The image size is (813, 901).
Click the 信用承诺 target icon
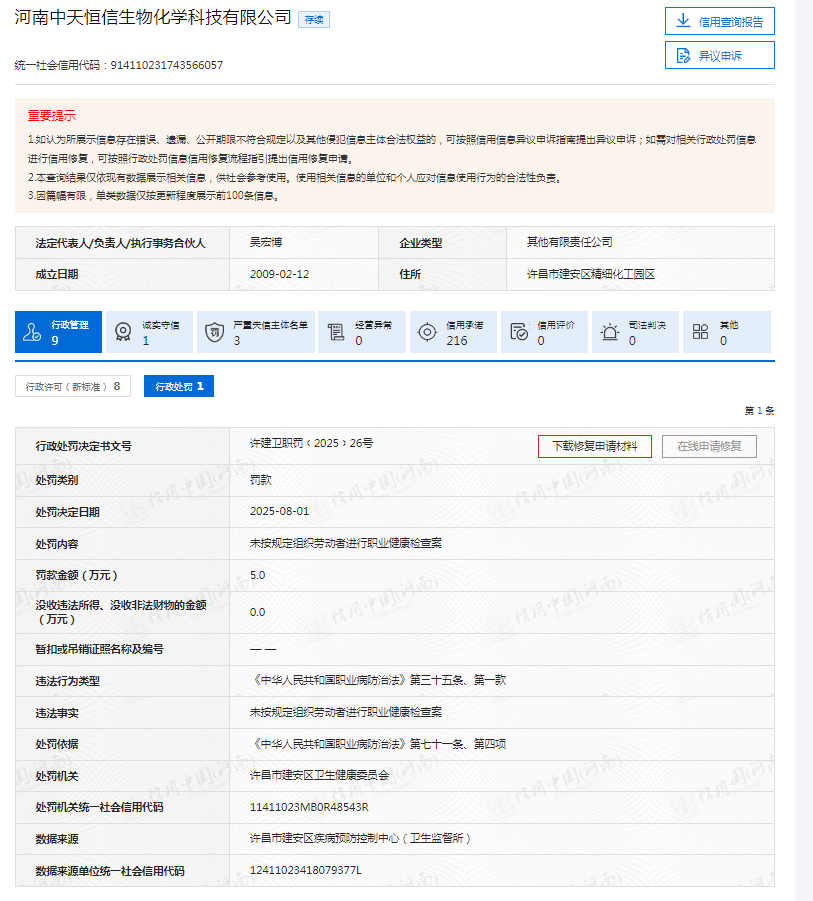427,332
